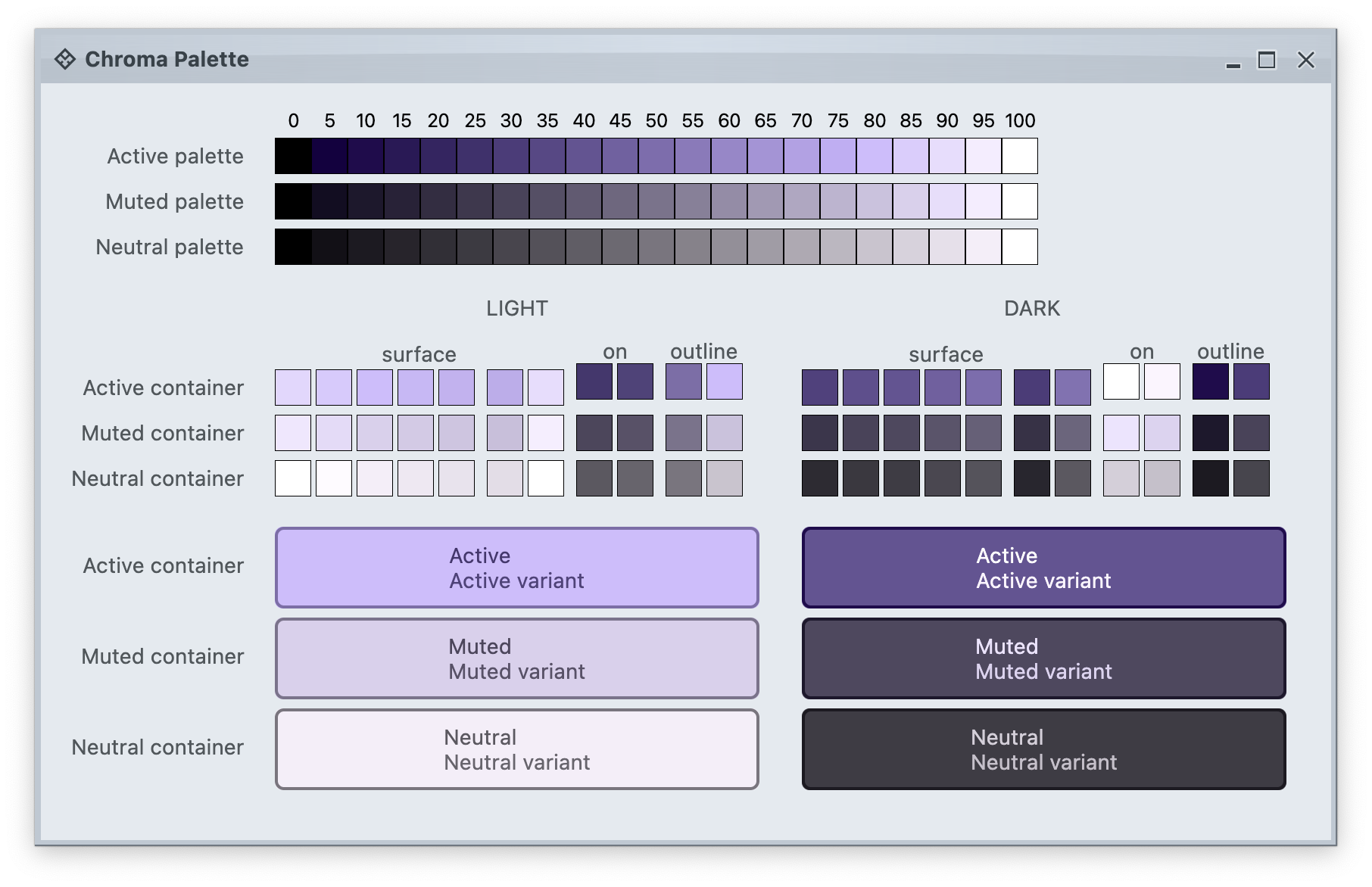Click the 'DARK' section heading
The width and height of the screenshot is (1372, 887).
[1032, 308]
